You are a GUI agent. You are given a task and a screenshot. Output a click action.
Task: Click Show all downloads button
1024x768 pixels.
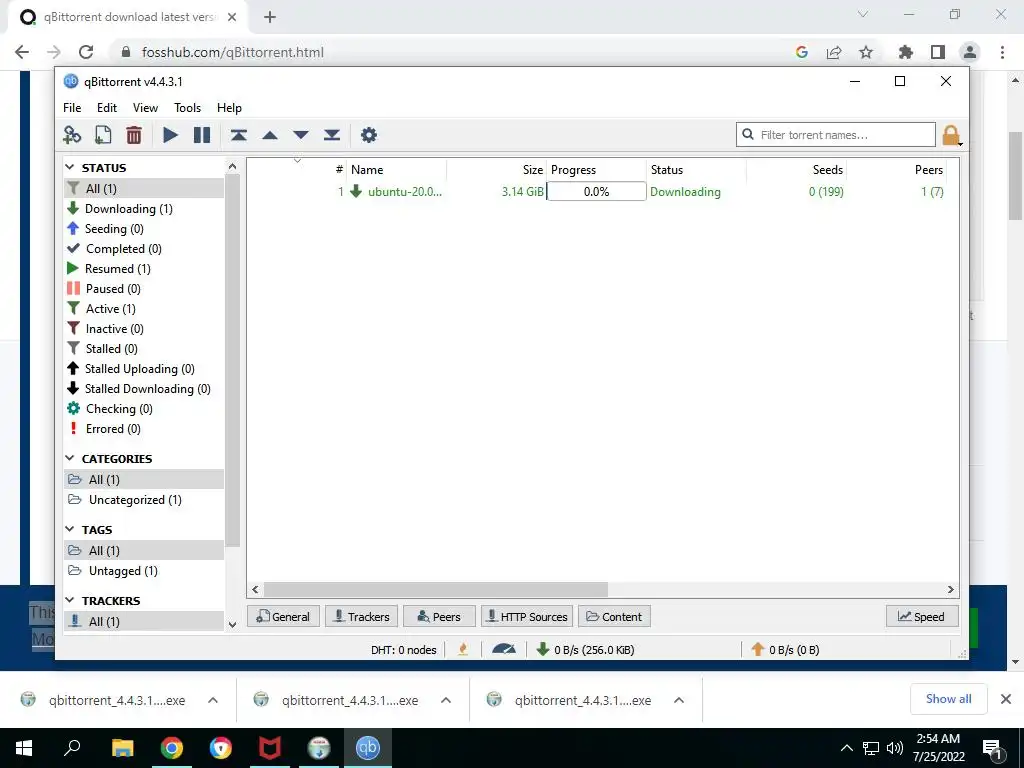point(948,699)
